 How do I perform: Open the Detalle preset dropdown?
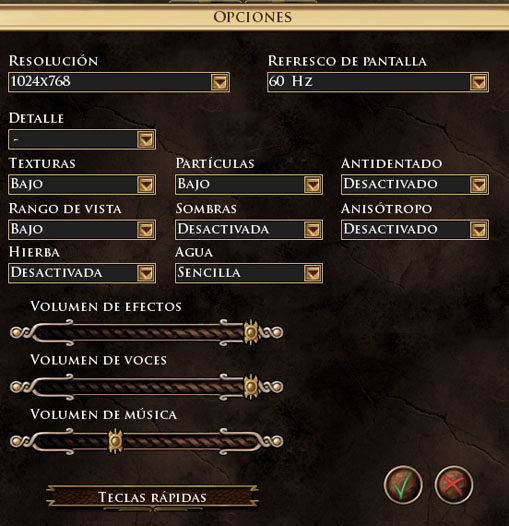[146, 139]
